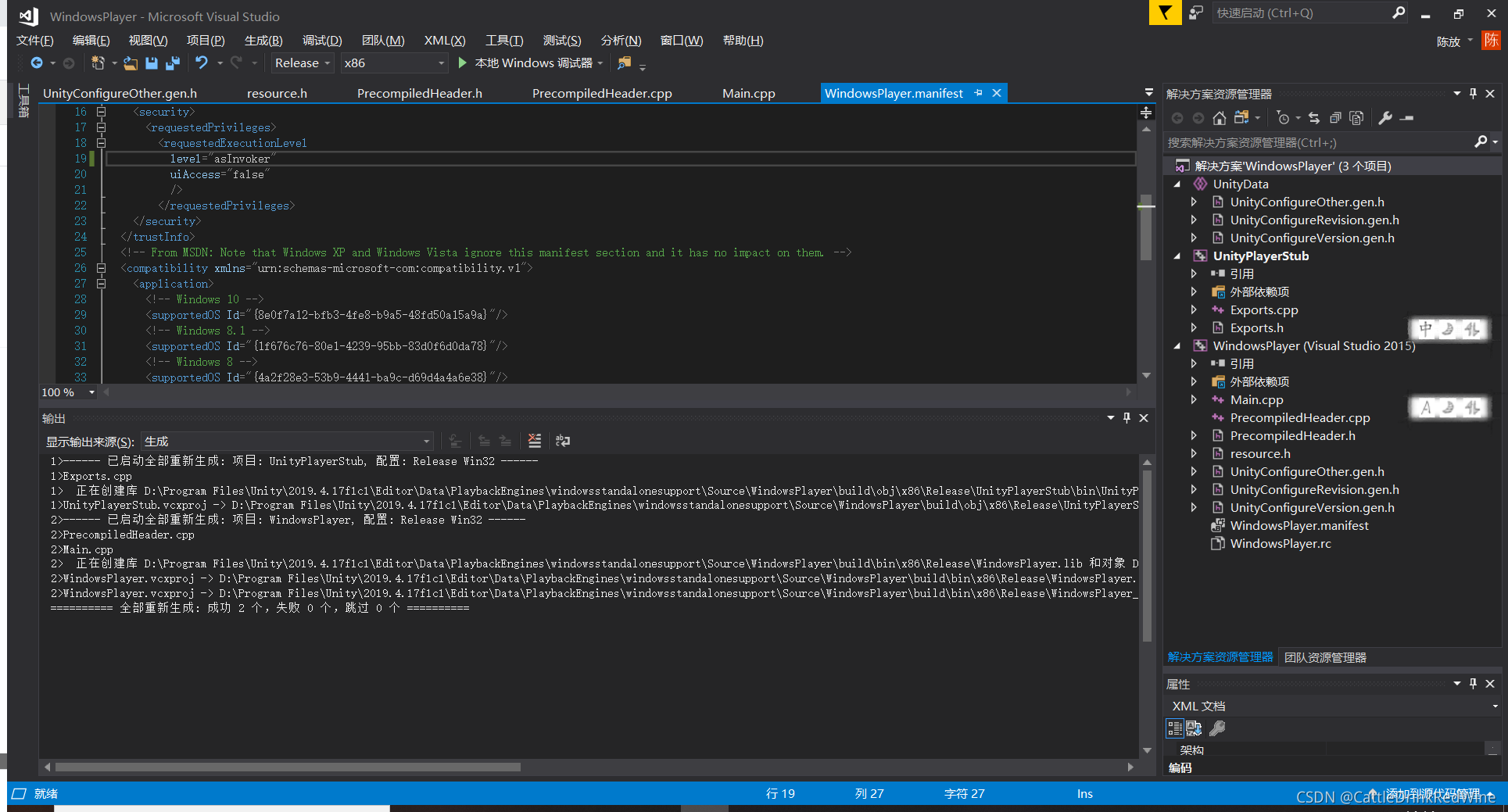The image size is (1508, 812).
Task: Pin the WindowsPlayer.manifest tab
Action: 979,93
